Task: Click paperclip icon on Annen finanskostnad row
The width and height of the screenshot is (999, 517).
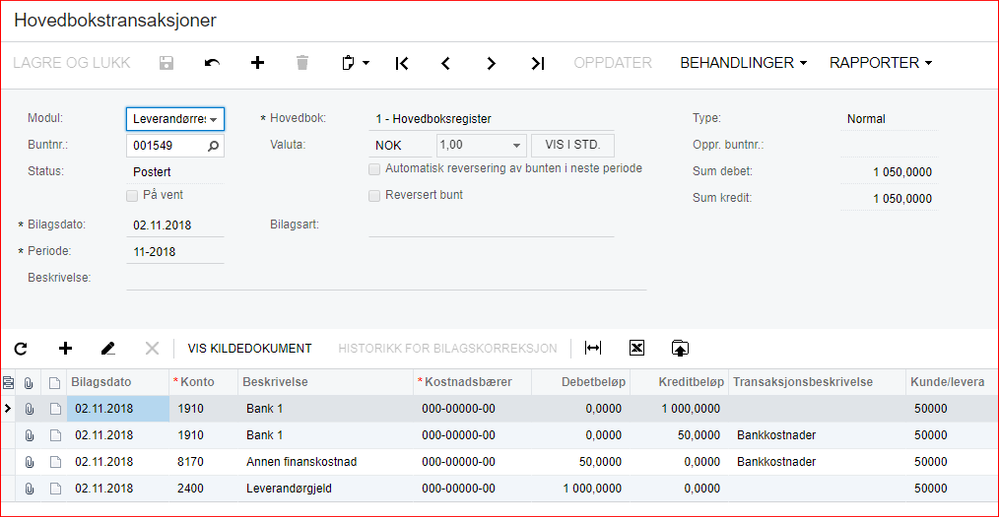Action: [29, 462]
